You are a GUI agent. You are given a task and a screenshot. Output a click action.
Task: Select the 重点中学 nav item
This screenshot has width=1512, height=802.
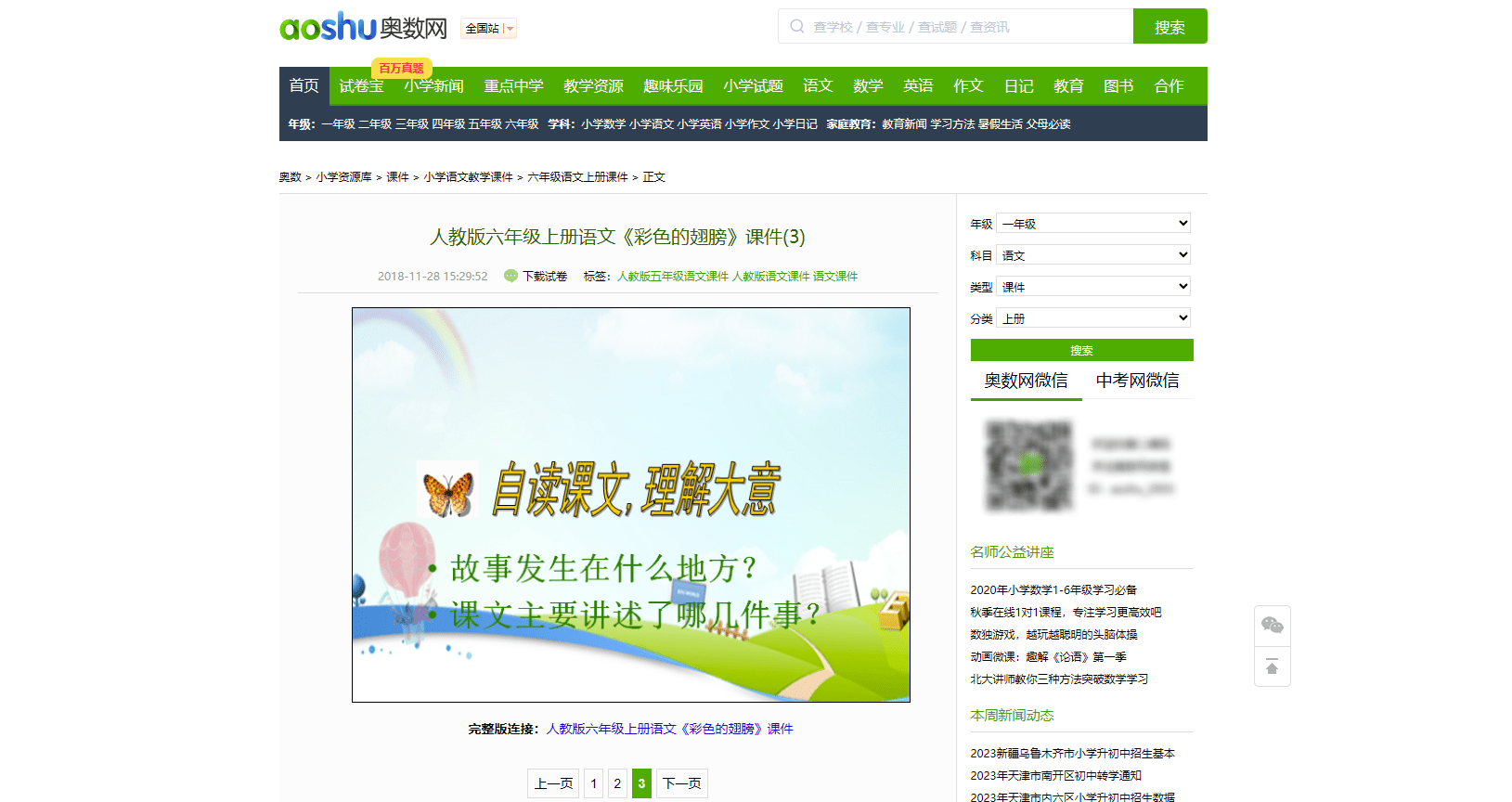pyautogui.click(x=513, y=85)
